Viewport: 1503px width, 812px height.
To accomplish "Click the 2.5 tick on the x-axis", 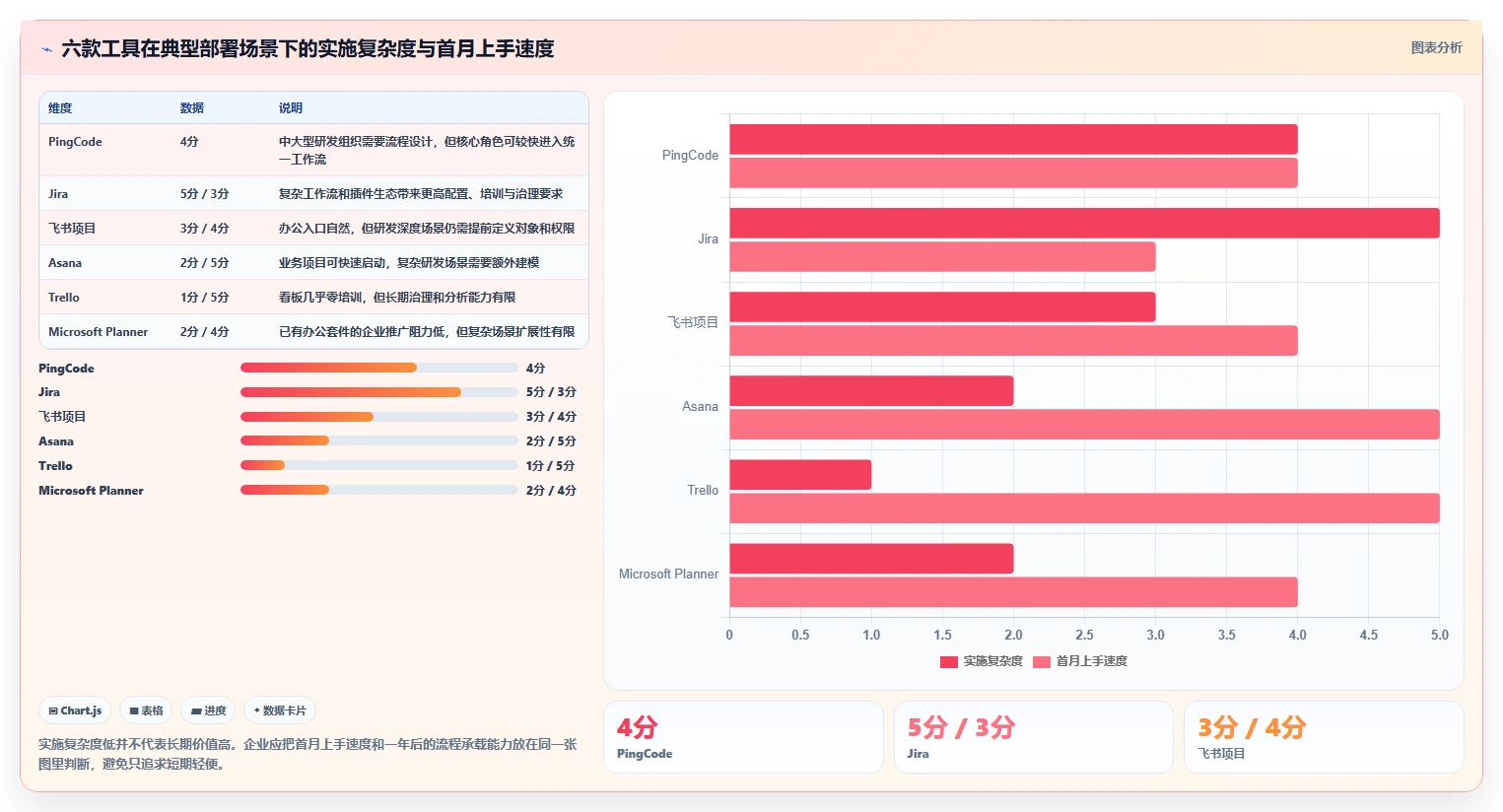I will [x=1084, y=636].
